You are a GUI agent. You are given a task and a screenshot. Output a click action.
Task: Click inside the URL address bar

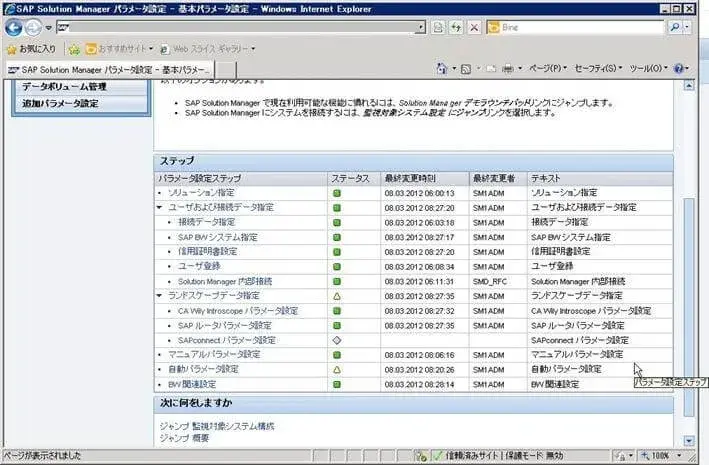(237, 28)
